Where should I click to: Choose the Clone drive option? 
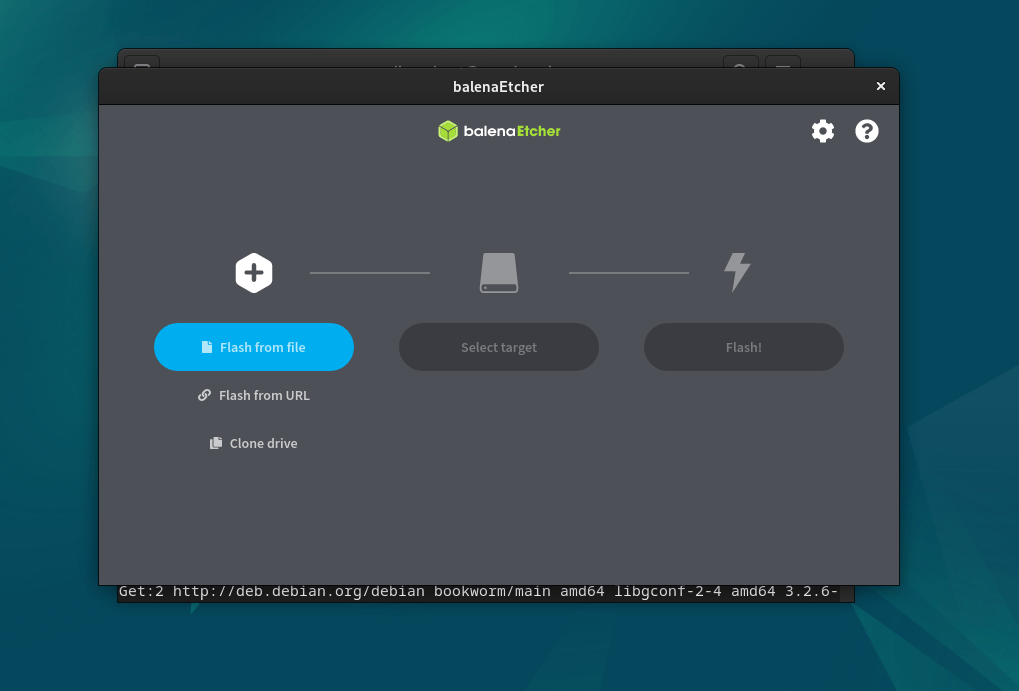263,443
